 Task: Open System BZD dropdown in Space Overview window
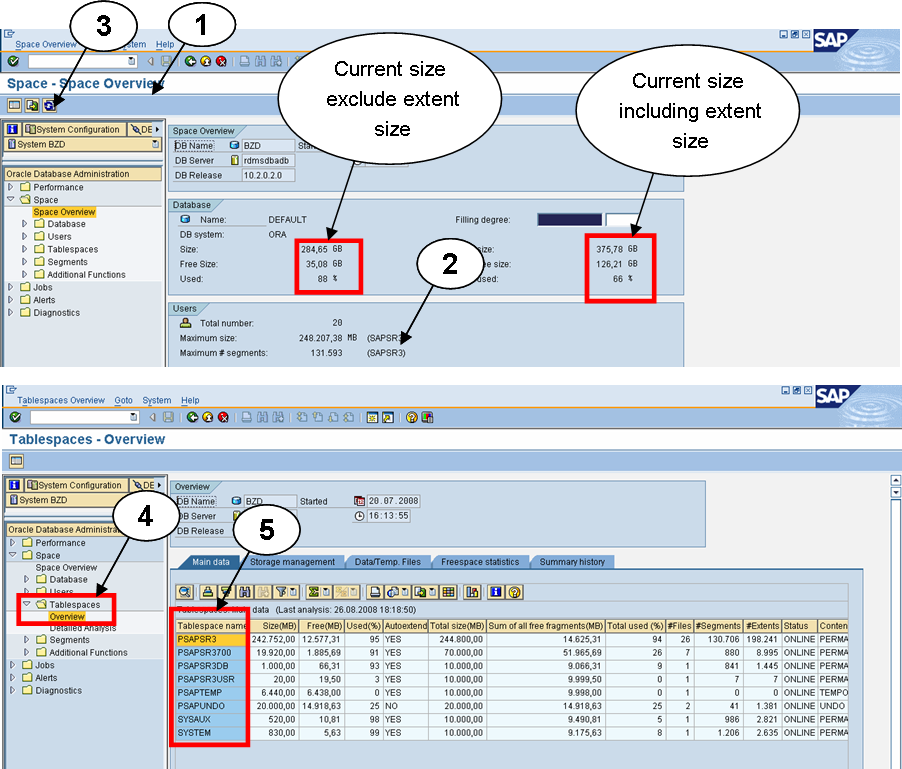point(155,144)
